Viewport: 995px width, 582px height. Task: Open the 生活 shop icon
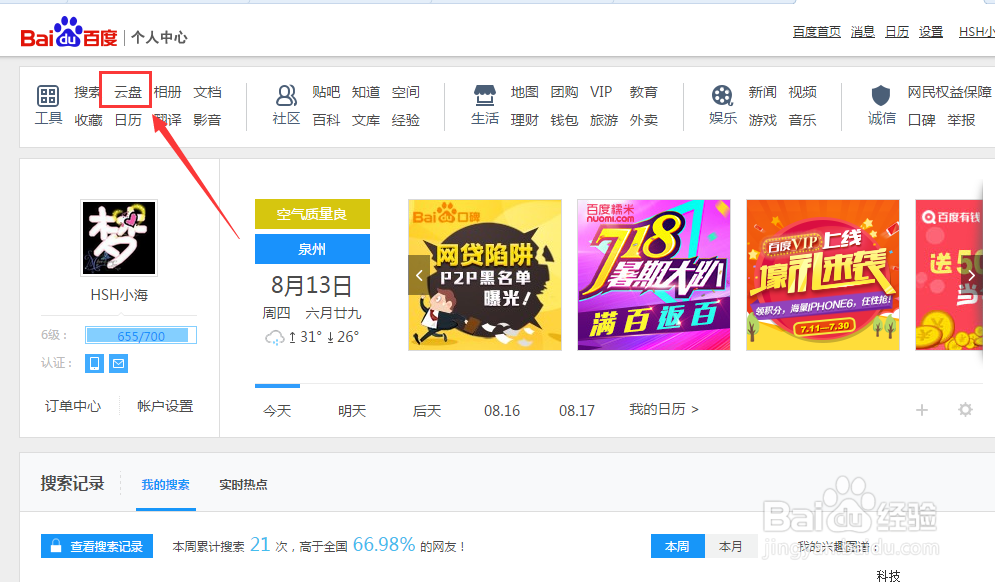pyautogui.click(x=485, y=96)
